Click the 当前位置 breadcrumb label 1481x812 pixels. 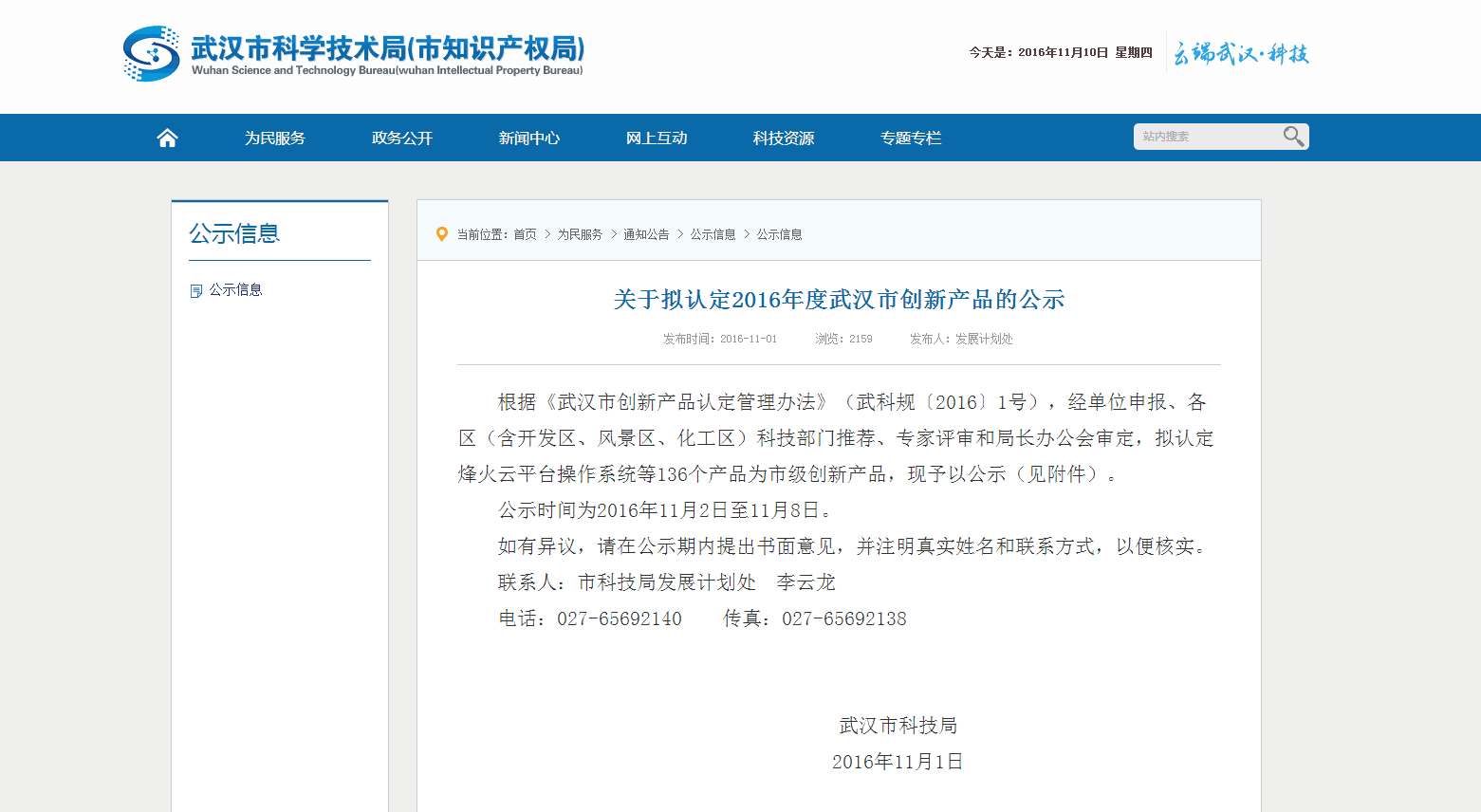click(483, 234)
